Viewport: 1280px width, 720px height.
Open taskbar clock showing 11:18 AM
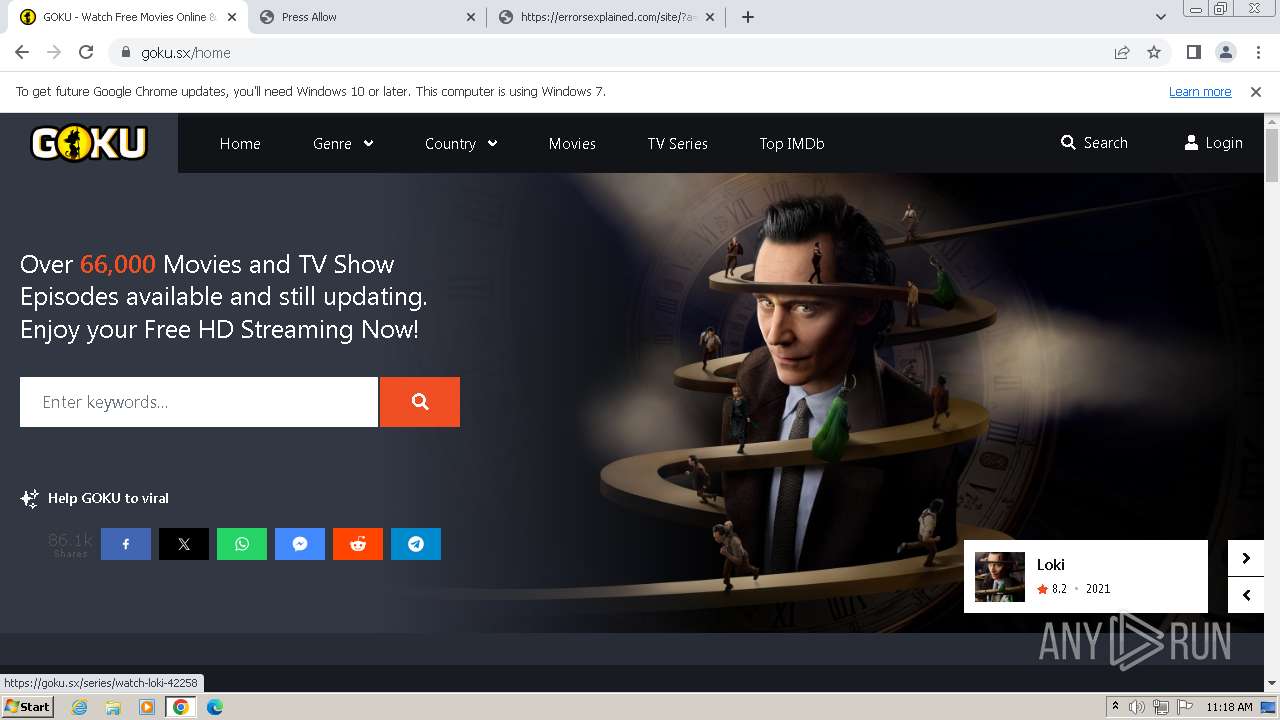[x=1229, y=707]
